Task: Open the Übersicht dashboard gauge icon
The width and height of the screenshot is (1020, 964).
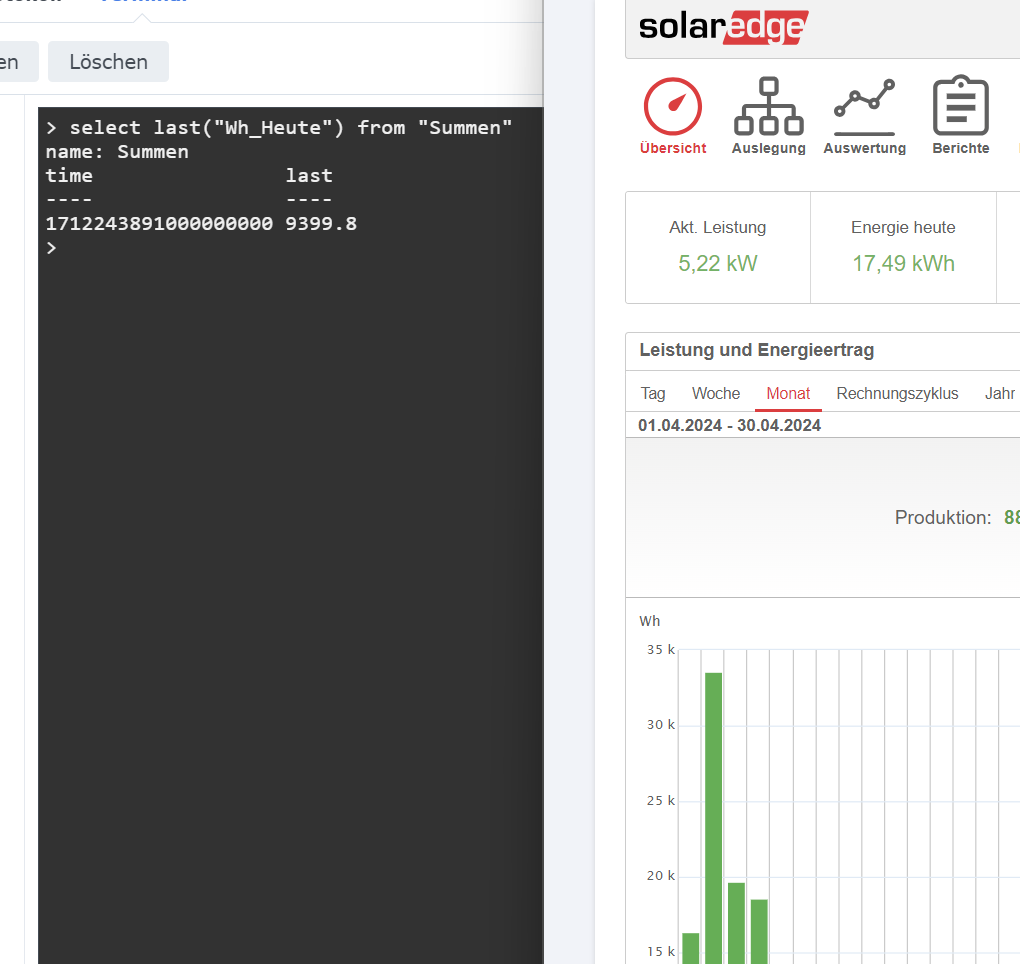Action: pos(672,108)
